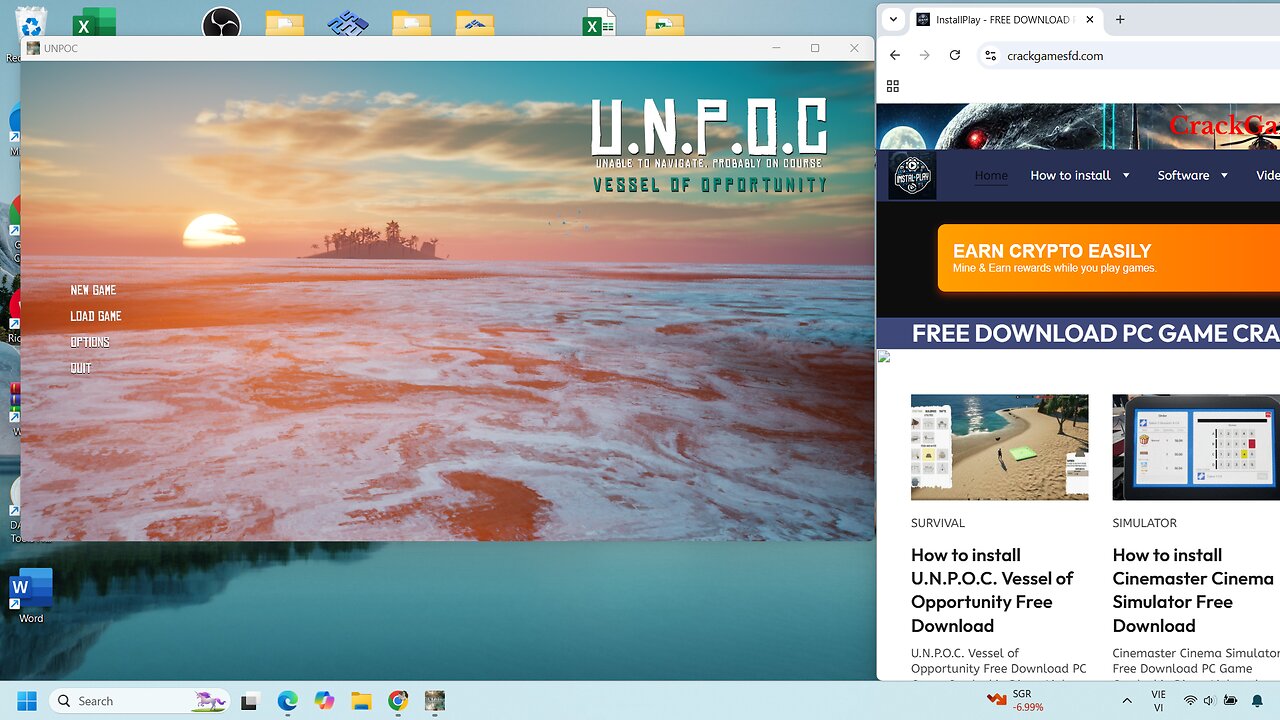The height and width of the screenshot is (720, 1280).
Task: Open Chrome apps grid shortcut
Action: tap(893, 86)
